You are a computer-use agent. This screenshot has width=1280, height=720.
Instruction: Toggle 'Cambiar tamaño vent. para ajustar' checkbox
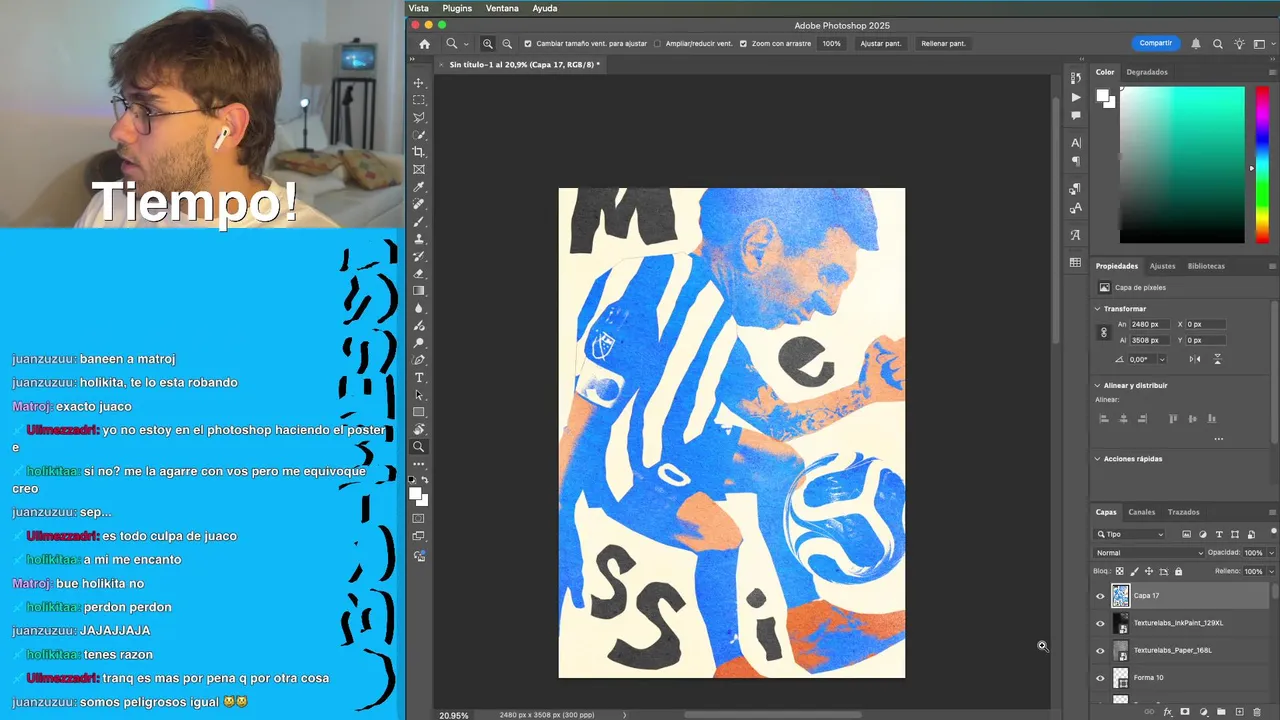[x=528, y=44]
